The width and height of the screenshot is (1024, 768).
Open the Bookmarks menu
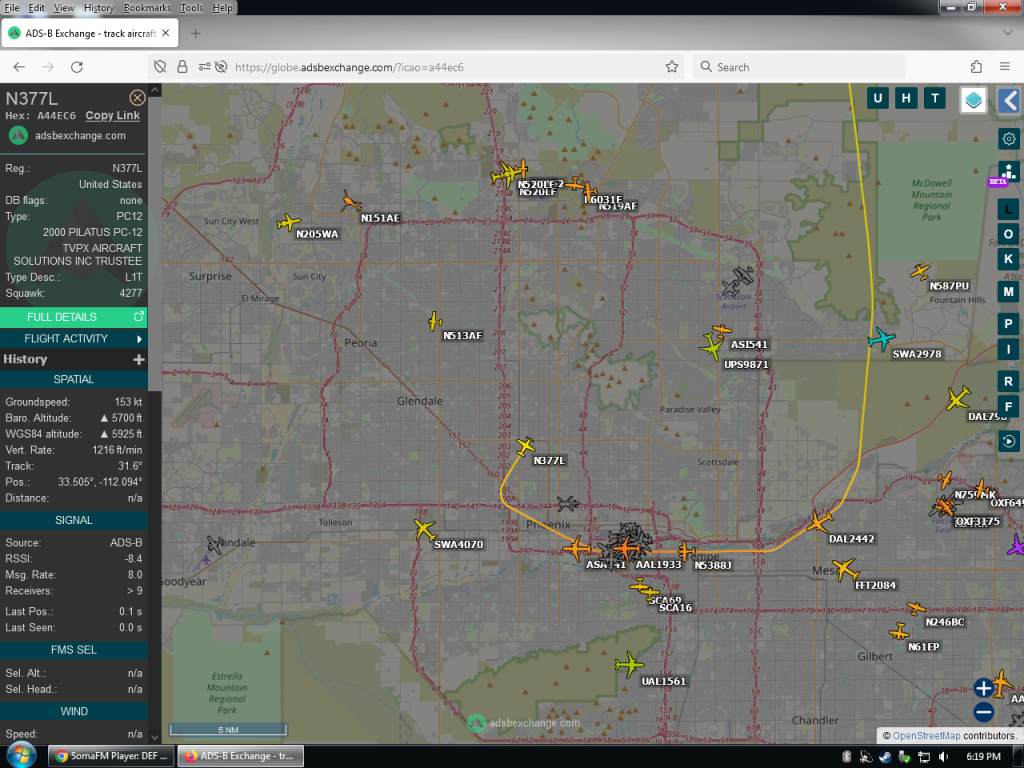147,8
